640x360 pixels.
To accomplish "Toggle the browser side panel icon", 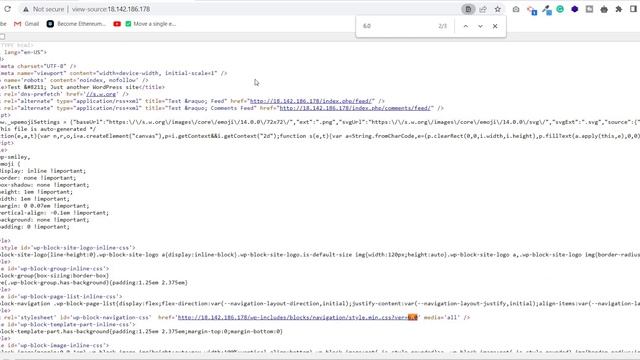I will (x=633, y=9).
